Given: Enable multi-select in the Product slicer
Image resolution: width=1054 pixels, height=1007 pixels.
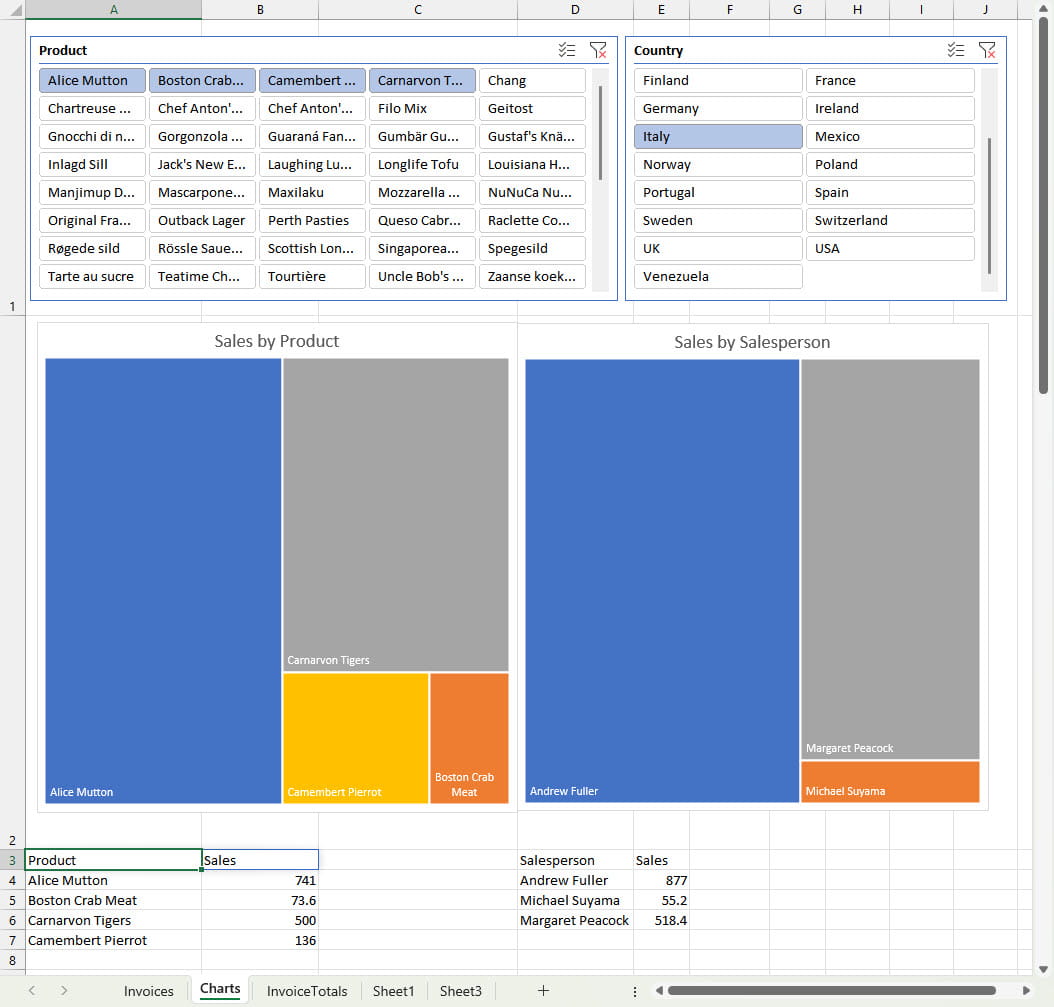Looking at the screenshot, I should point(567,50).
